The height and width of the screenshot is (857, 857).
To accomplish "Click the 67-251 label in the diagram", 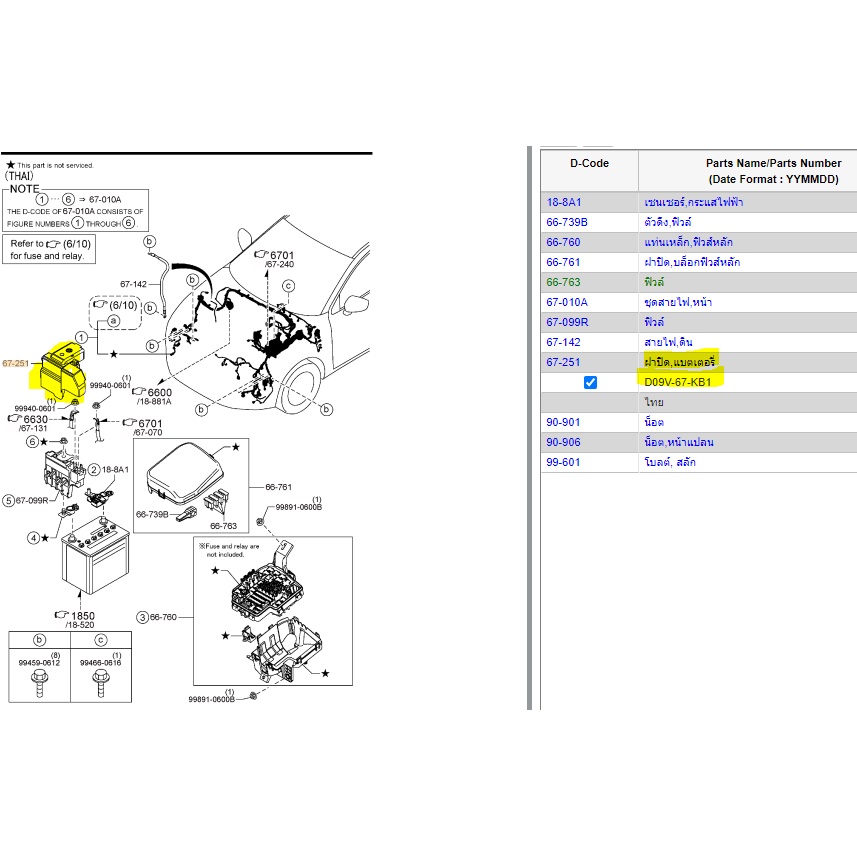I will click(16, 364).
